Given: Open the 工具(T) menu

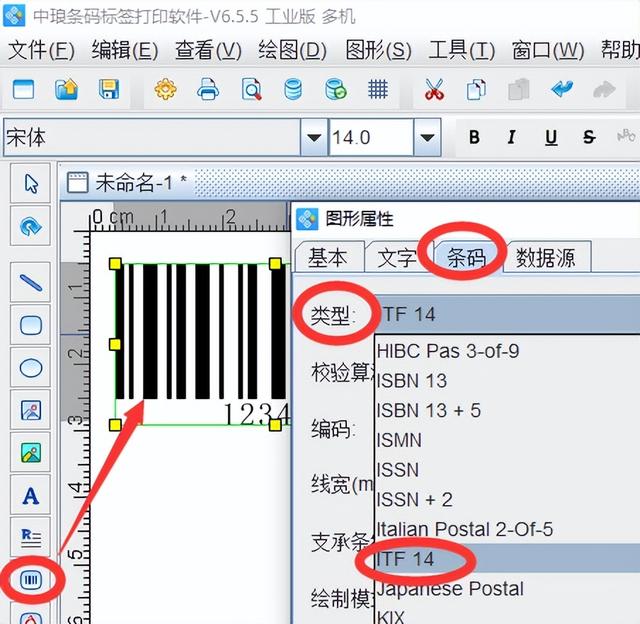Looking at the screenshot, I should point(461,51).
